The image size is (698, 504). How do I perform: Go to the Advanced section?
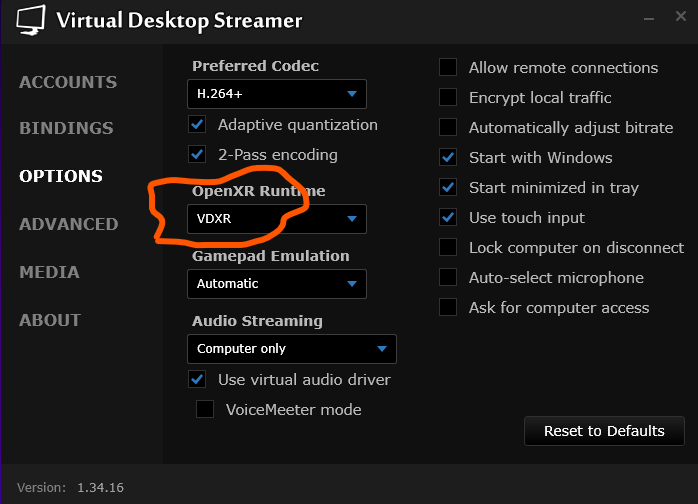tap(68, 224)
